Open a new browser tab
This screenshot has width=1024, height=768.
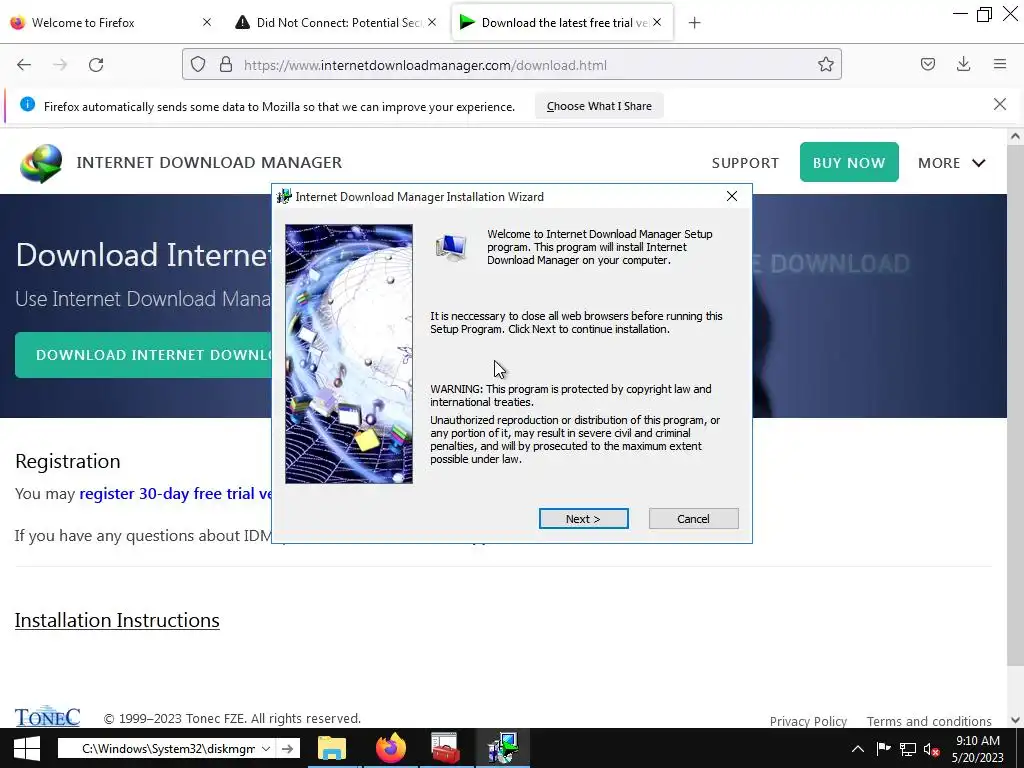(694, 23)
